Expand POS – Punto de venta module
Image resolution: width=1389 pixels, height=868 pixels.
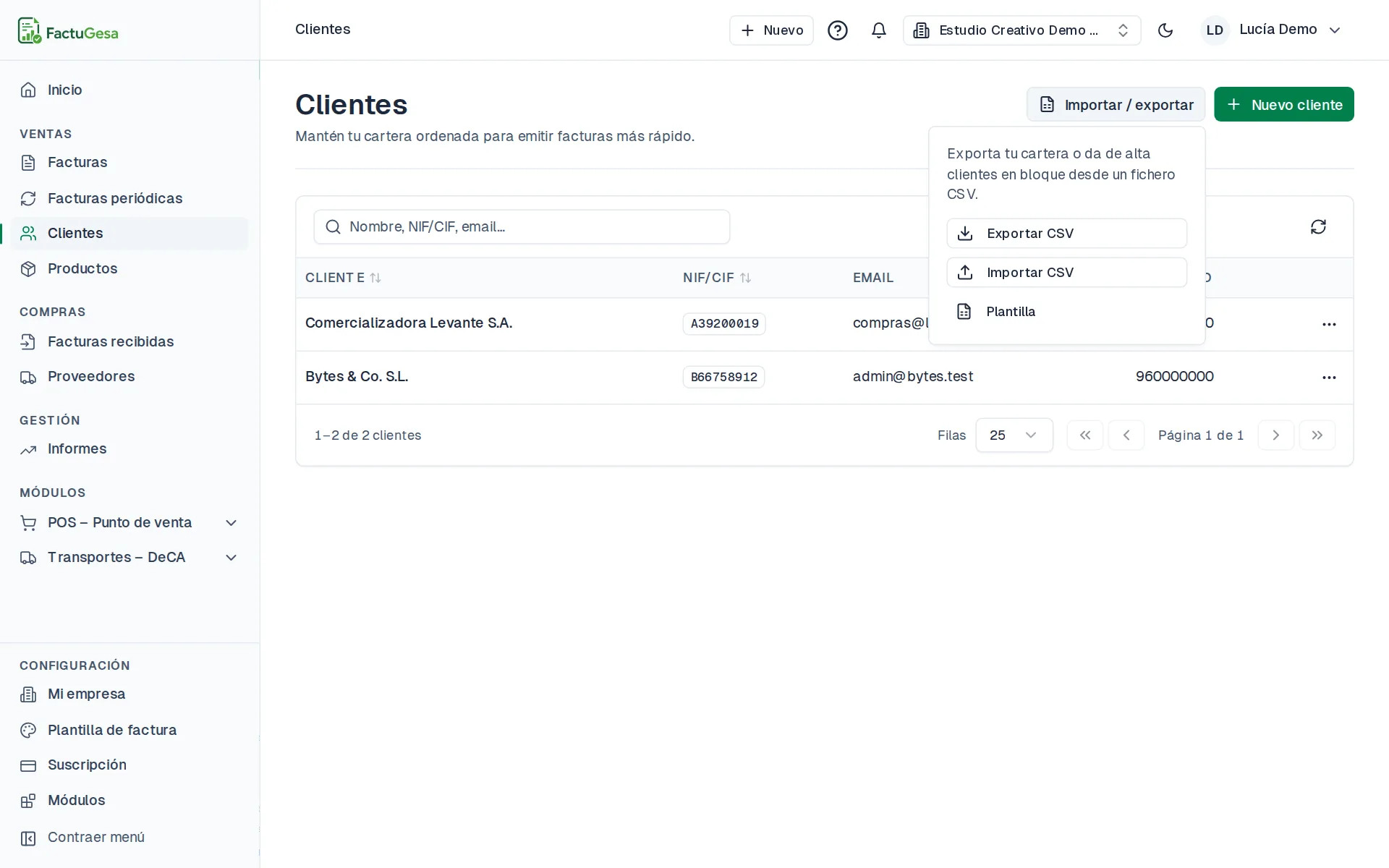pos(129,522)
